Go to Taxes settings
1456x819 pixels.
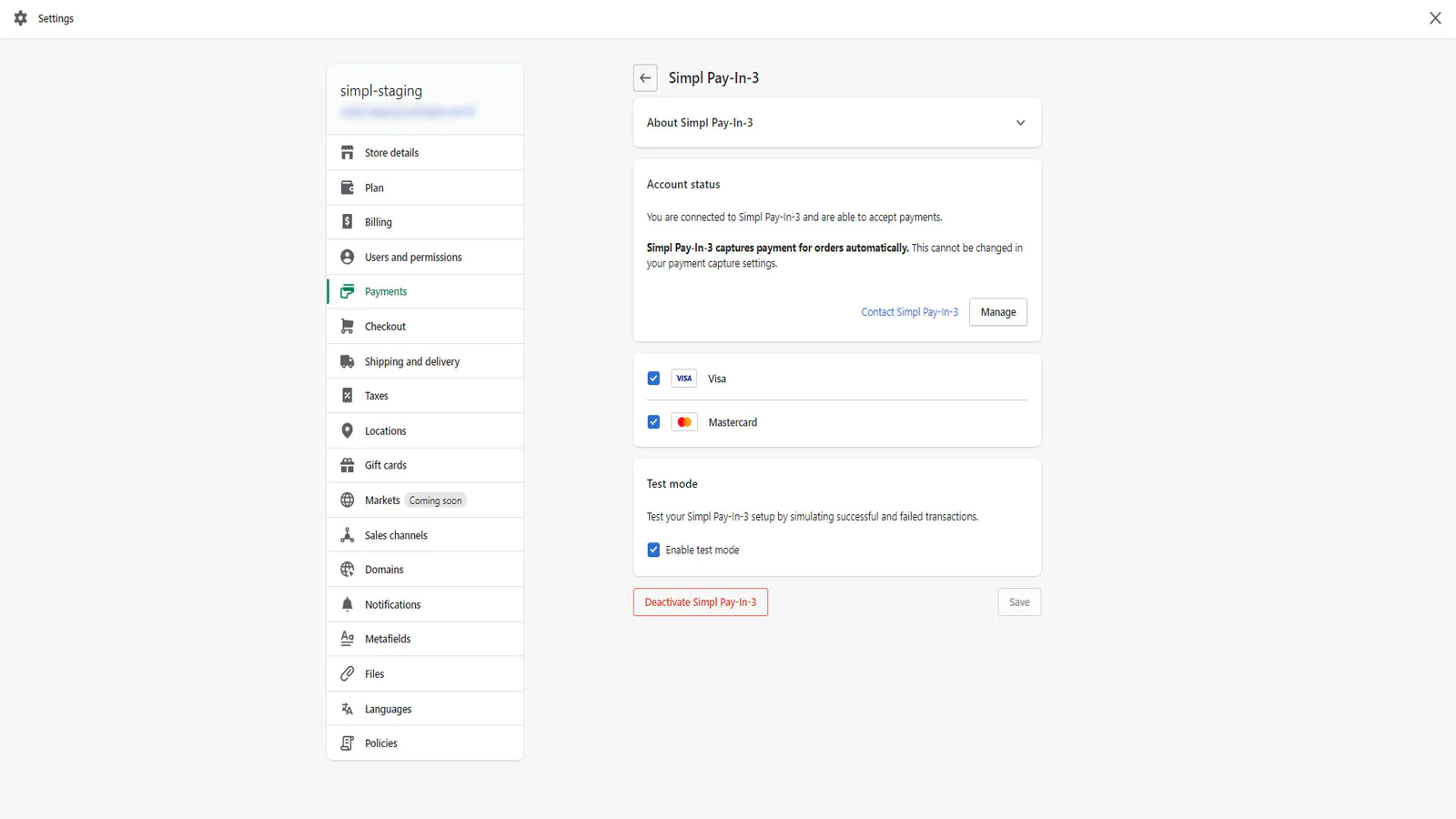point(425,396)
